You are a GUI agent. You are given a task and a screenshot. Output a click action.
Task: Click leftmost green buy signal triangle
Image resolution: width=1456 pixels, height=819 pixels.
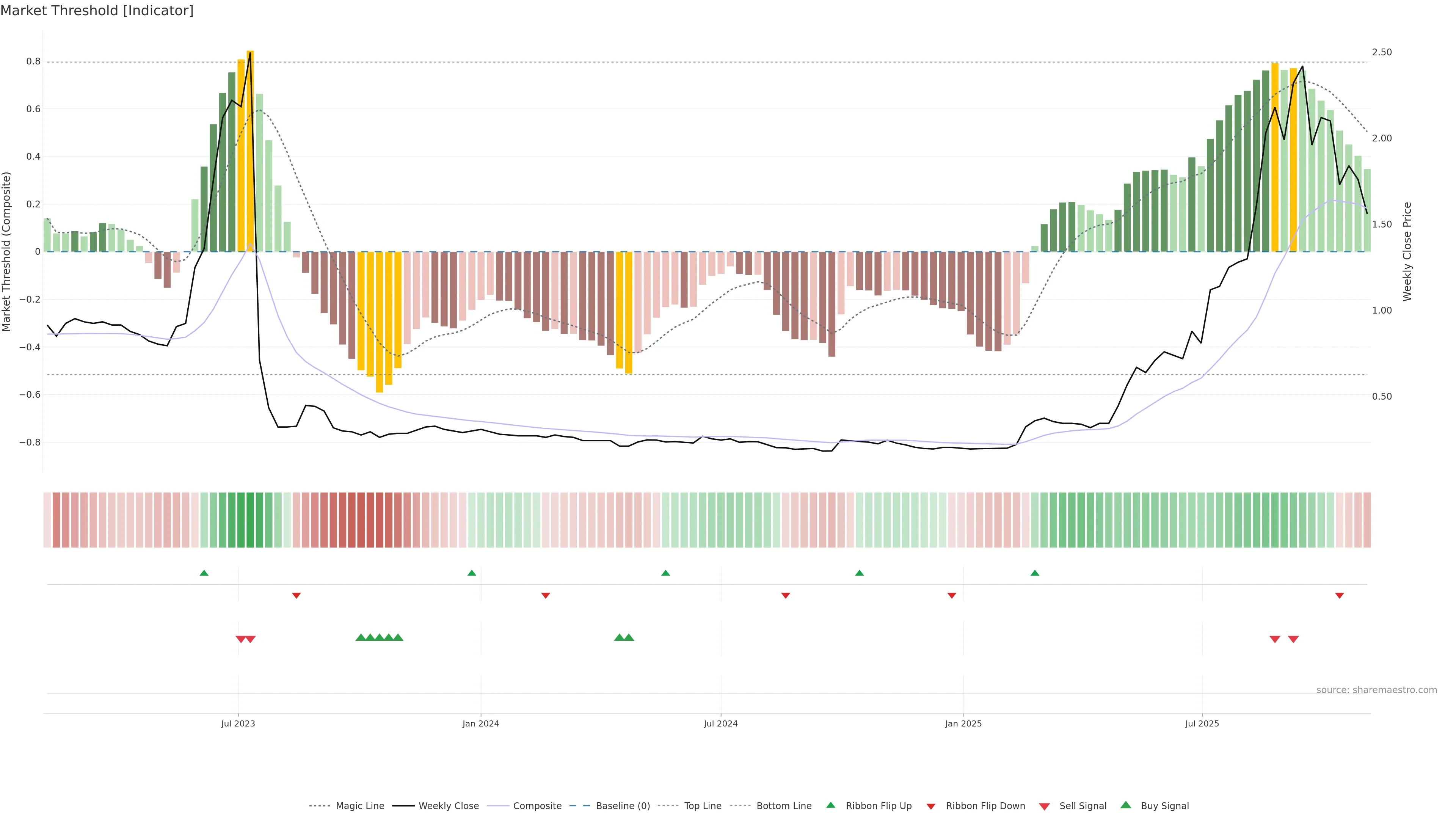click(x=361, y=637)
